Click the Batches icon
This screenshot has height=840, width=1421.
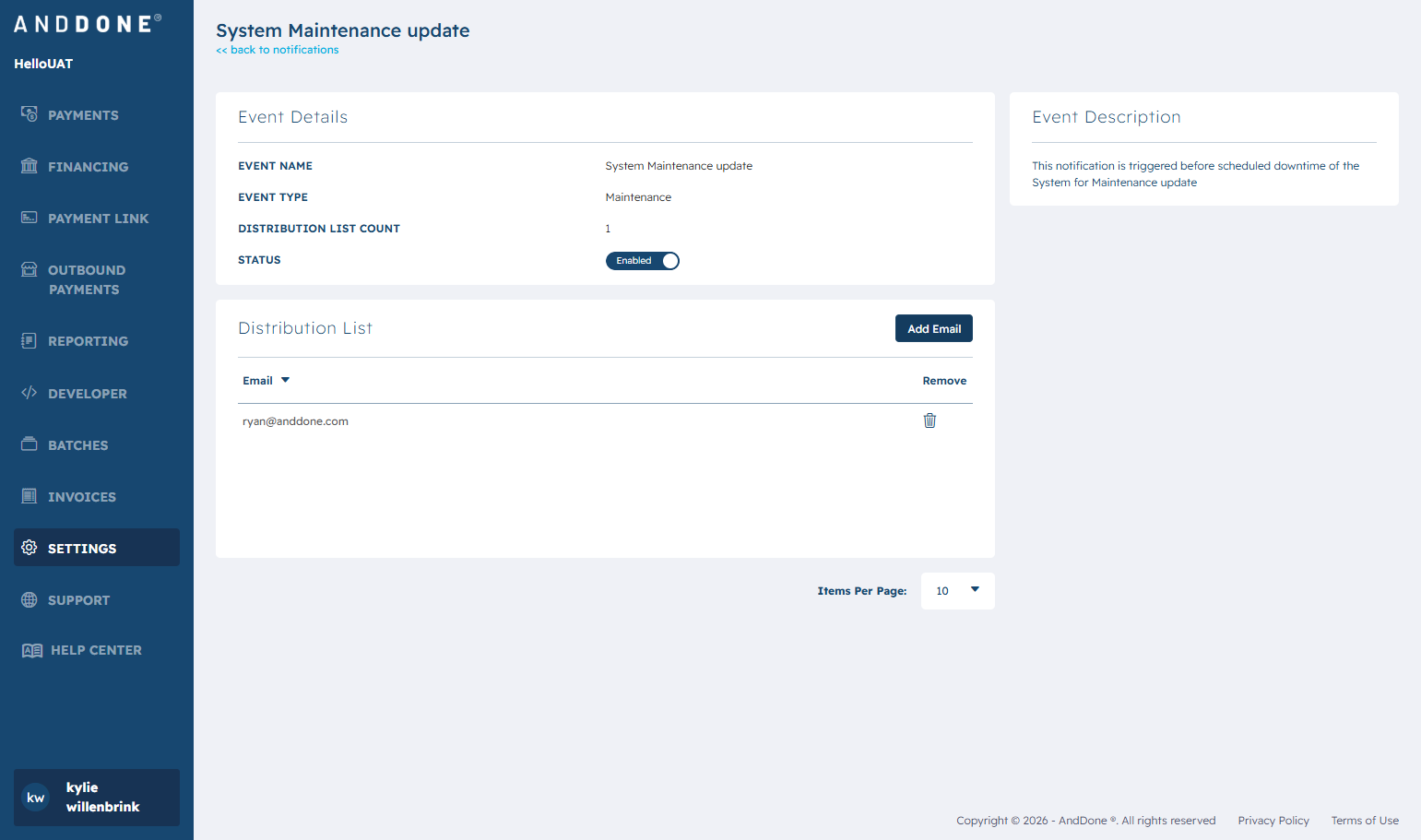tap(30, 444)
